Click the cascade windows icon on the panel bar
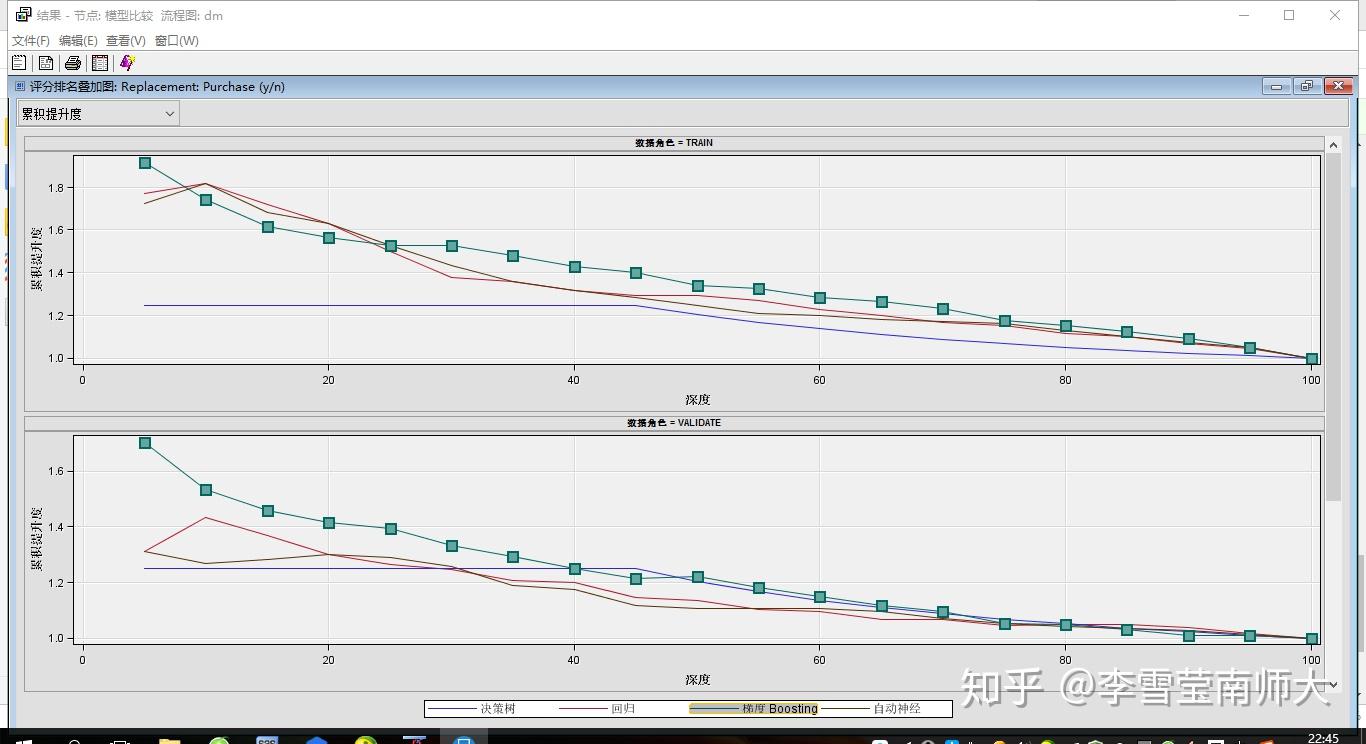 1307,86
